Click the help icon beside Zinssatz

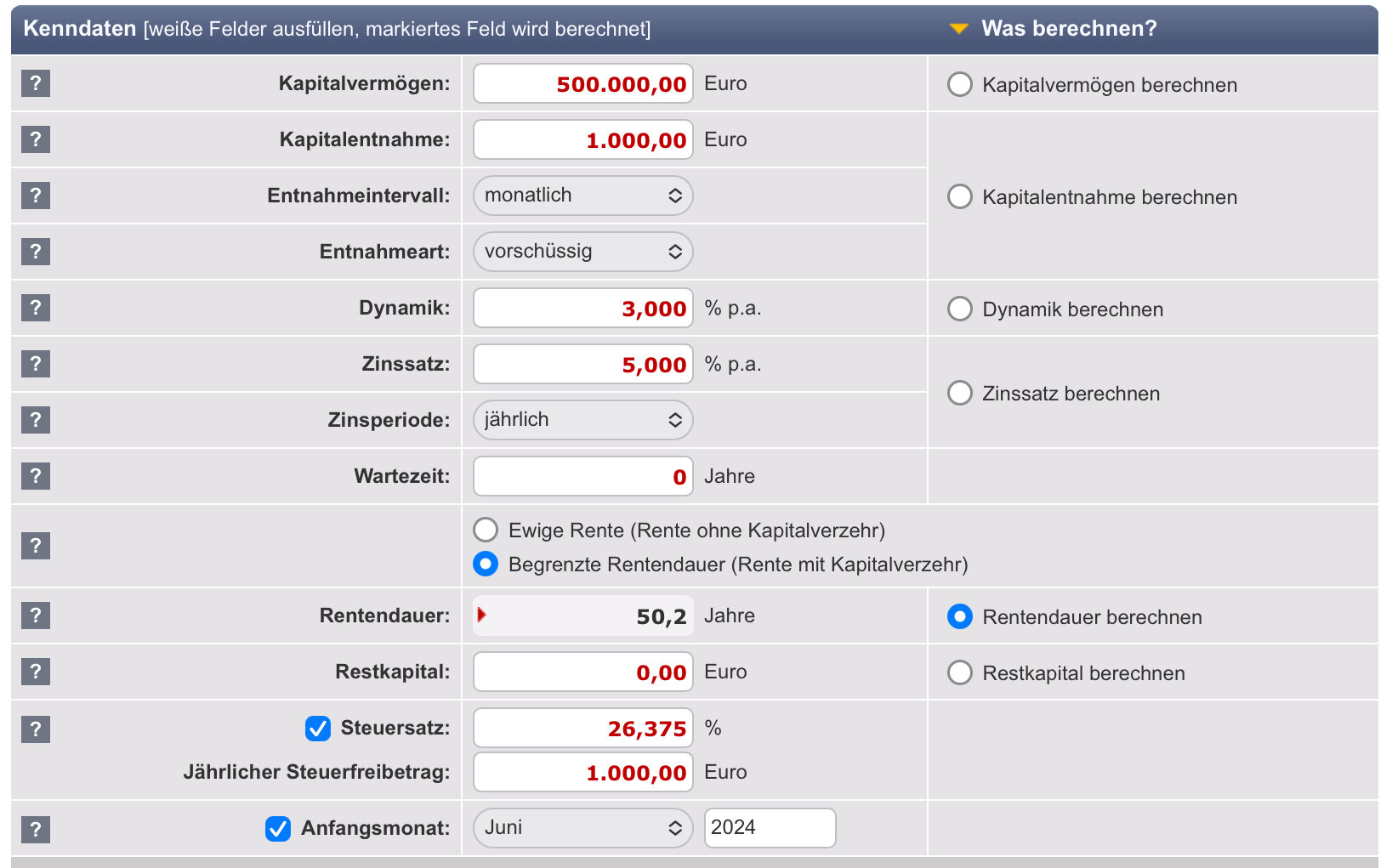click(36, 364)
